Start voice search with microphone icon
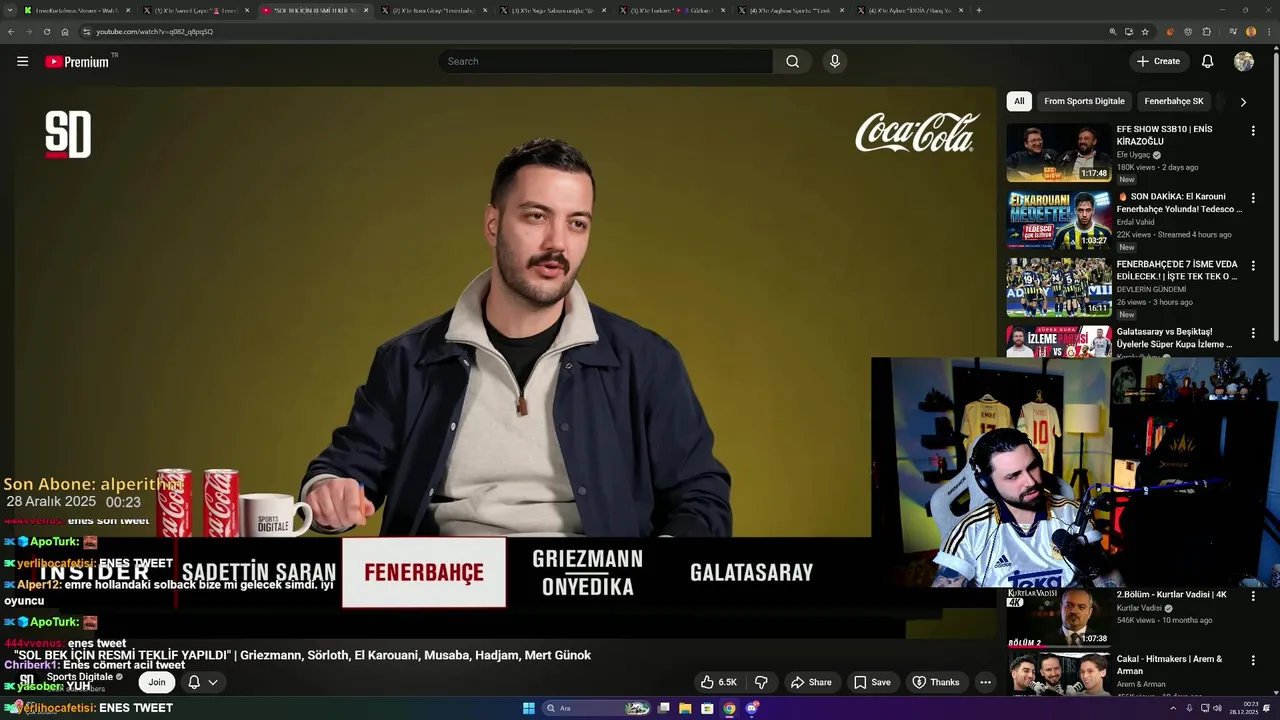The height and width of the screenshot is (720, 1280). [835, 61]
